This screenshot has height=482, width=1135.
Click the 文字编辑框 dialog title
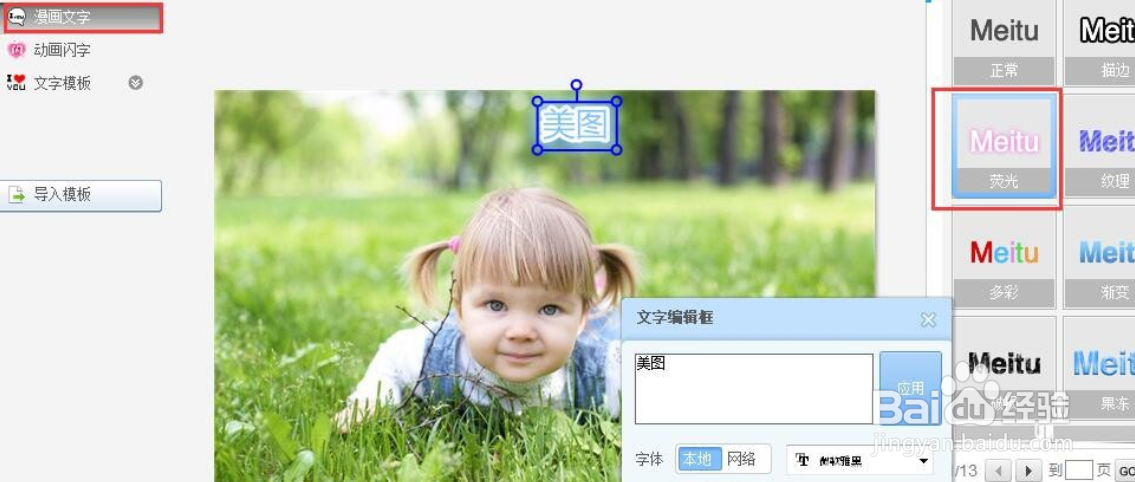(675, 318)
